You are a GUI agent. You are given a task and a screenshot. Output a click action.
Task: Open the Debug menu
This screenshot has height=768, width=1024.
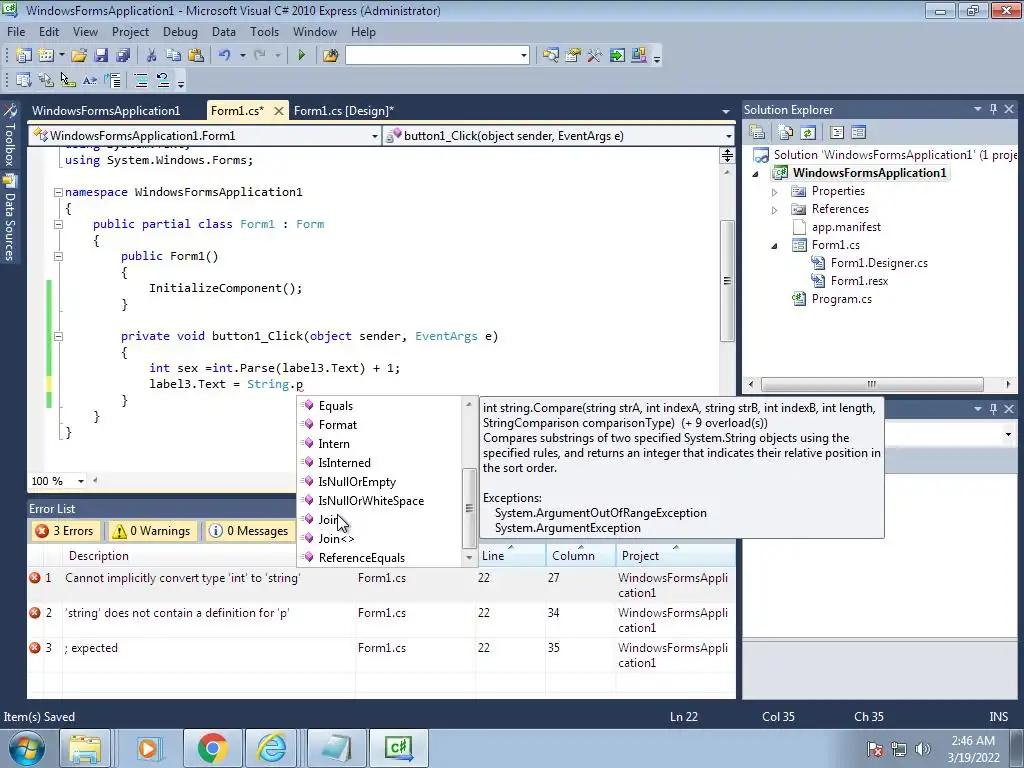pyautogui.click(x=180, y=32)
